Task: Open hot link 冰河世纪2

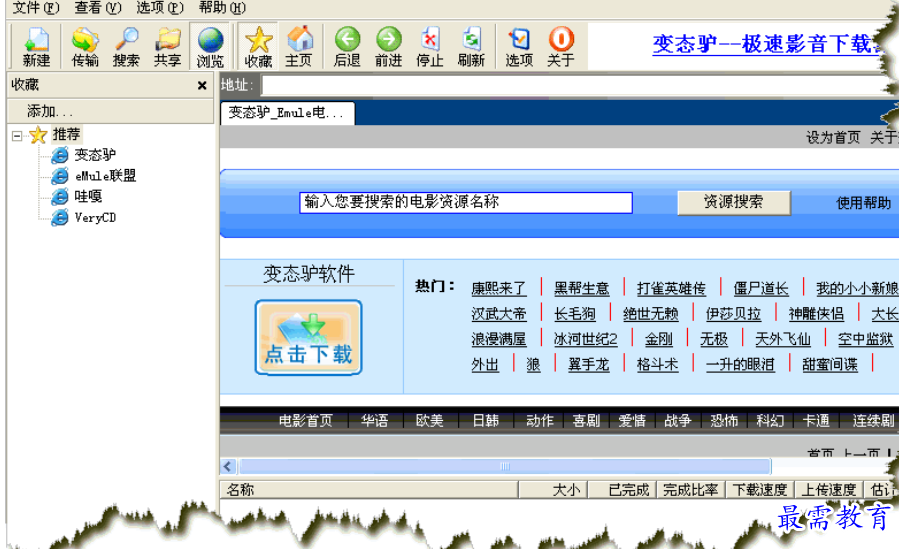Action: click(x=585, y=339)
